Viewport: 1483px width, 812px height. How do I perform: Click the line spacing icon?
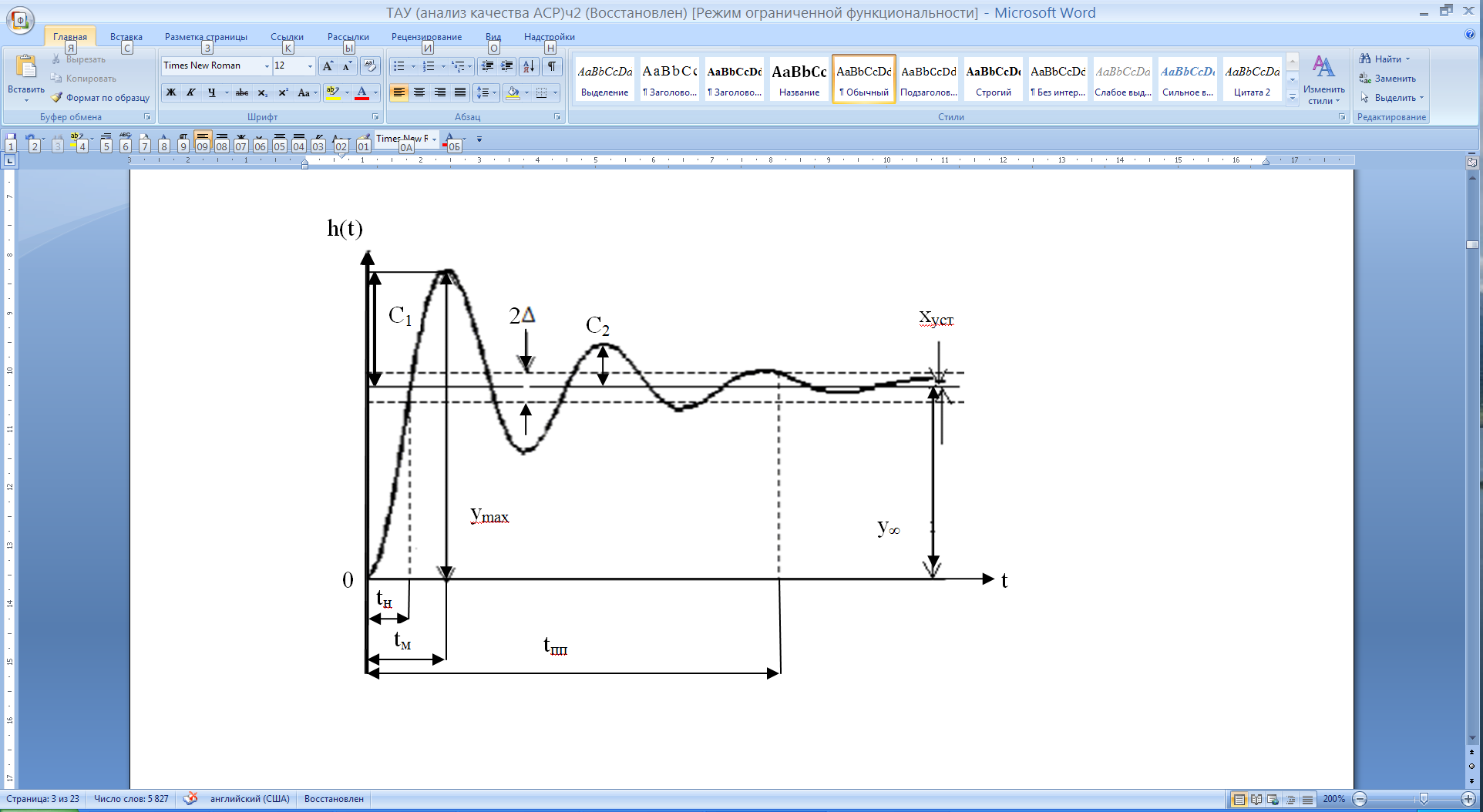(483, 92)
